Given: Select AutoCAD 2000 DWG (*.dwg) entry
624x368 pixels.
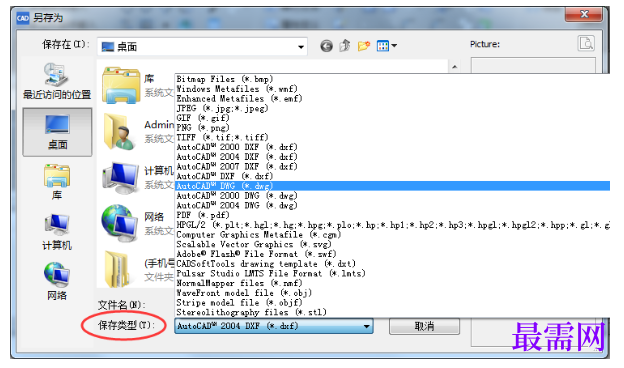Looking at the screenshot, I should (237, 196).
